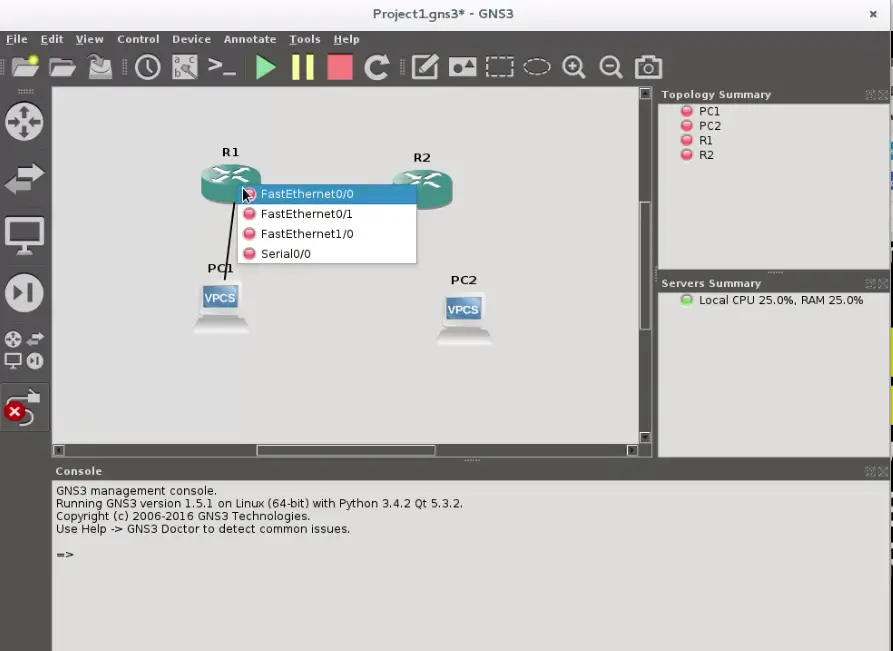The height and width of the screenshot is (651, 893).
Task: Open the View menu
Action: pos(89,39)
